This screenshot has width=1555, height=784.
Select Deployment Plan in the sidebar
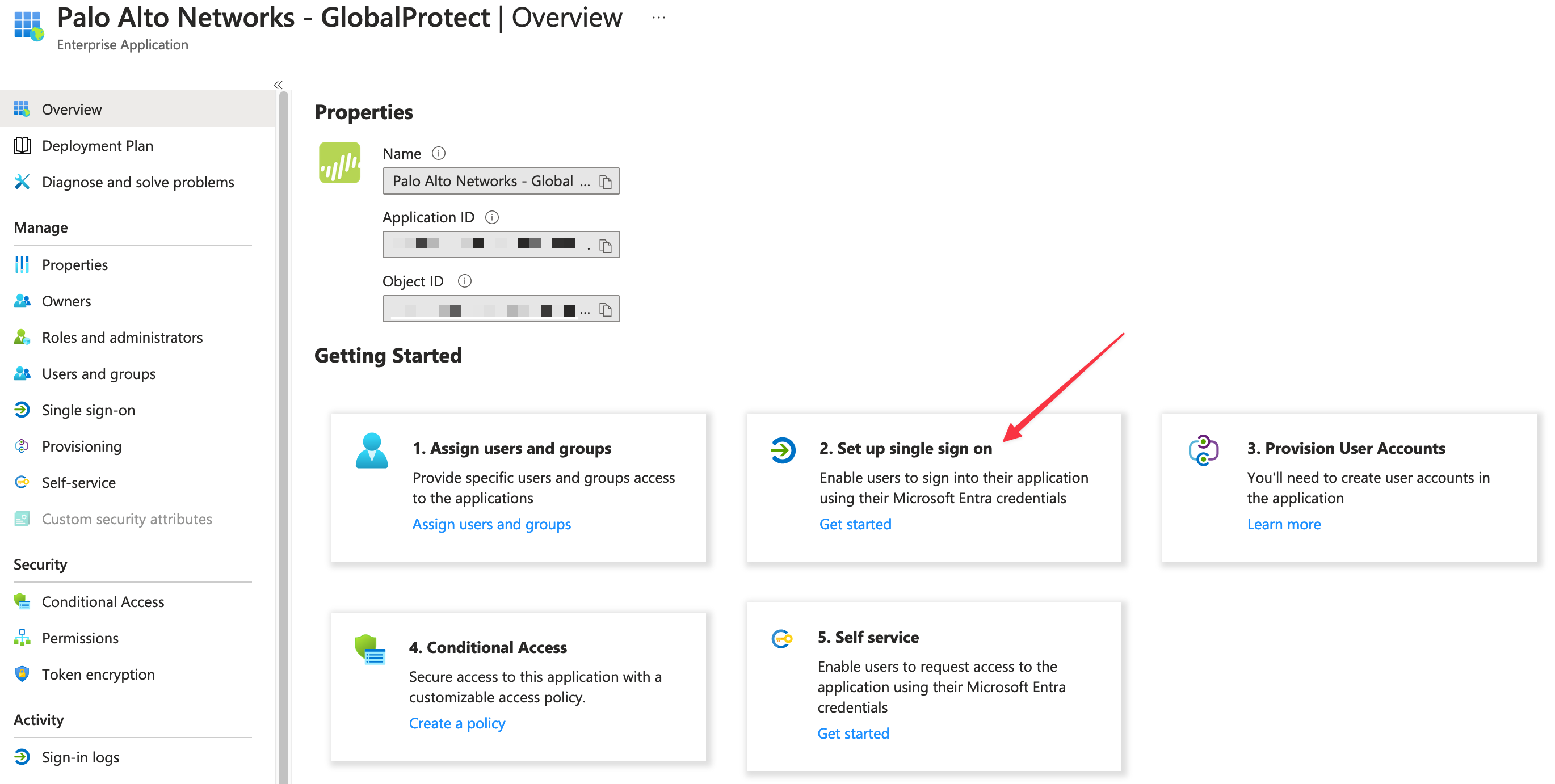tap(97, 145)
